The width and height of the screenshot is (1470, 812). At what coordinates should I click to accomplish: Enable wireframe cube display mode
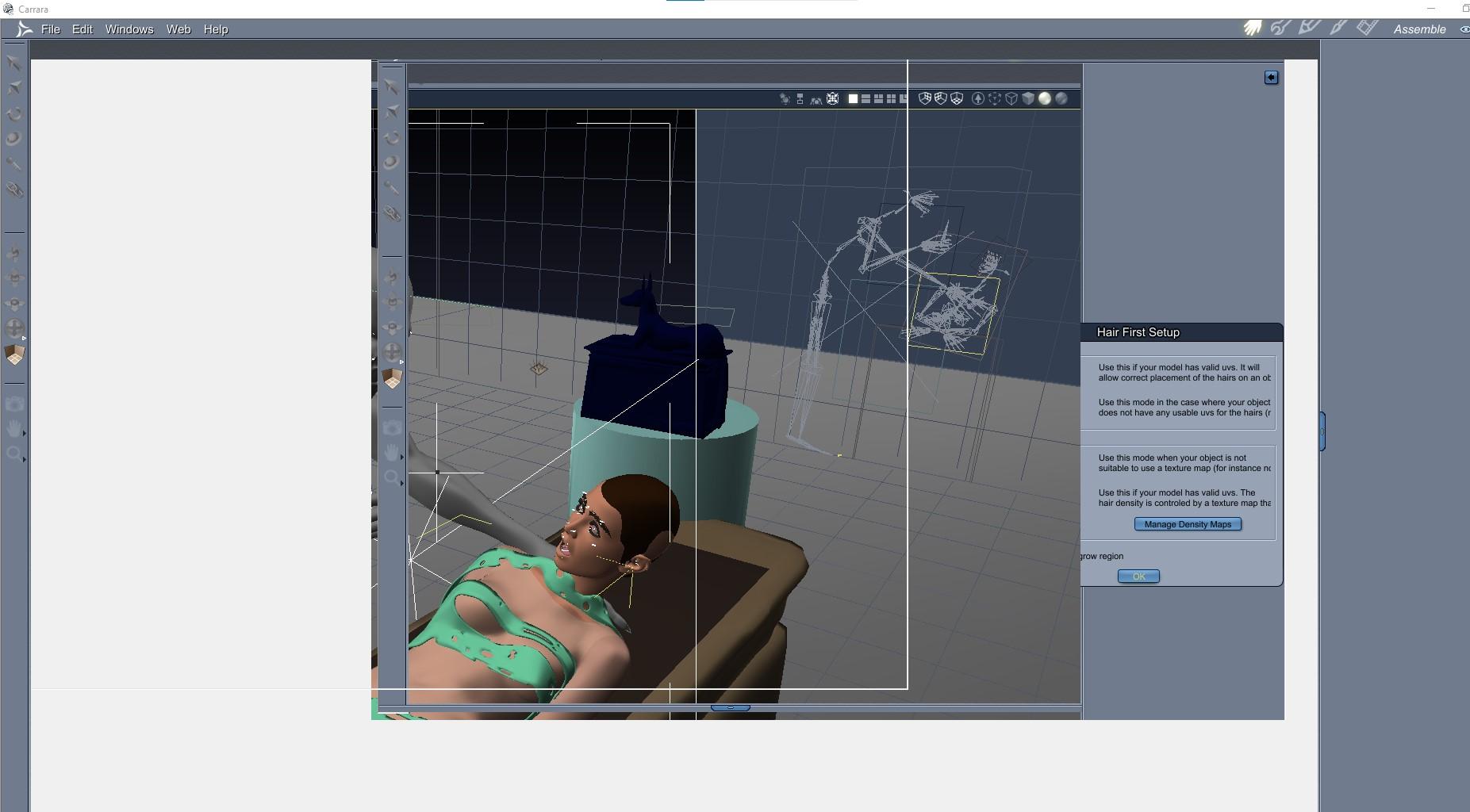click(x=1011, y=98)
